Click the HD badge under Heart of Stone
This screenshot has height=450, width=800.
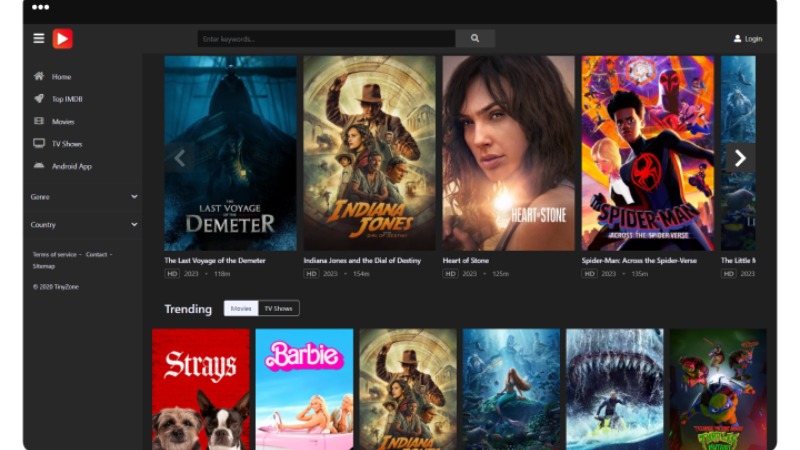[x=450, y=274]
